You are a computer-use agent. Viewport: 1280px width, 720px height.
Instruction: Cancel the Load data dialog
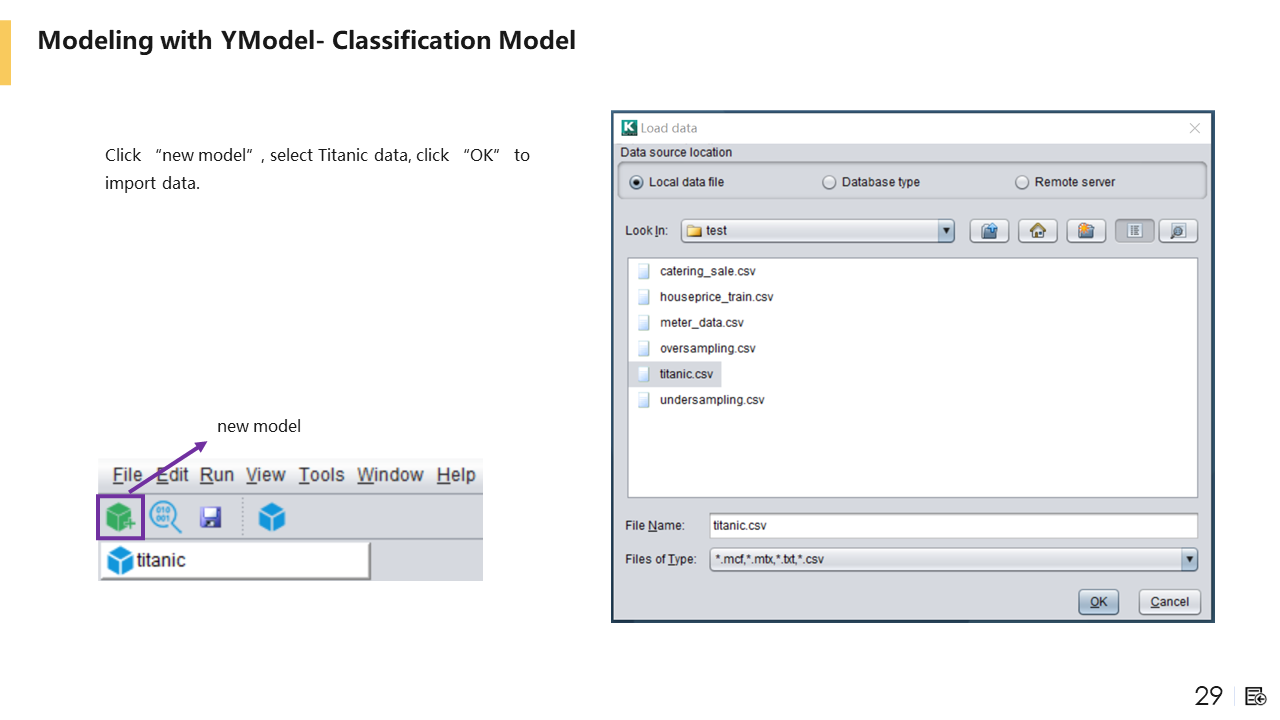(x=1169, y=602)
